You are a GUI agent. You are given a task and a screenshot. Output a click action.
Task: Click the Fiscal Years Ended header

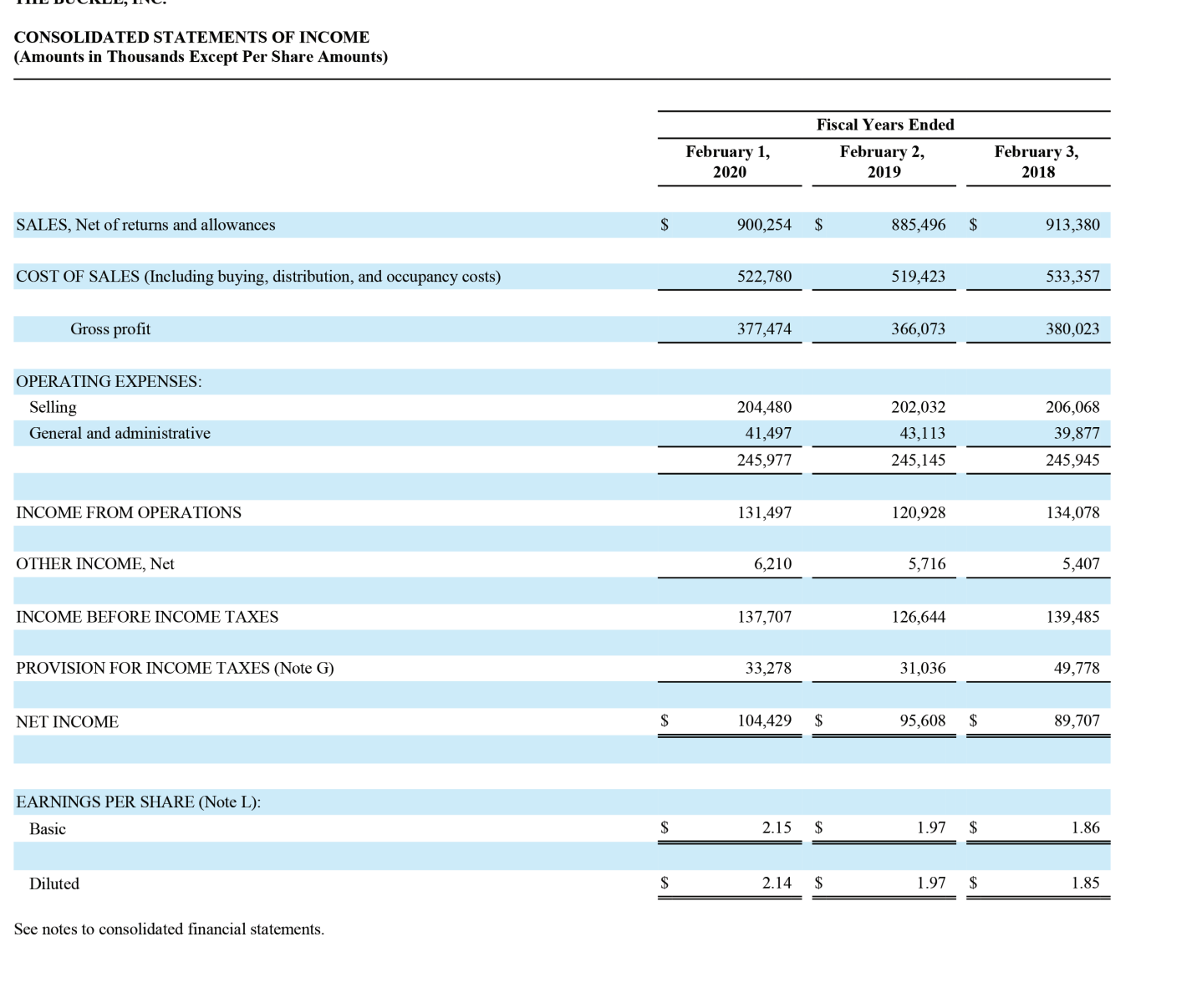[x=884, y=125]
